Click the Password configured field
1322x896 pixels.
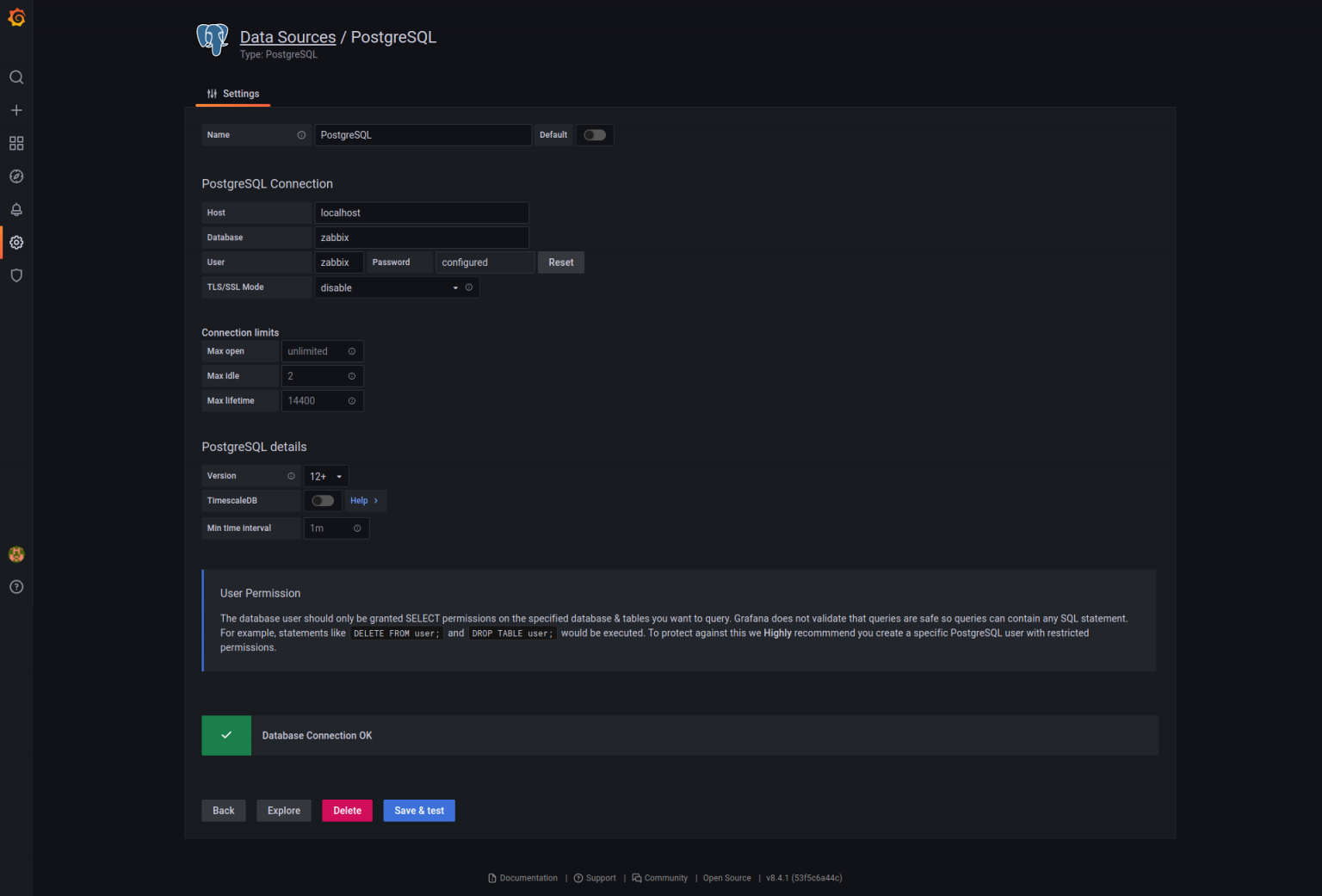tap(485, 263)
